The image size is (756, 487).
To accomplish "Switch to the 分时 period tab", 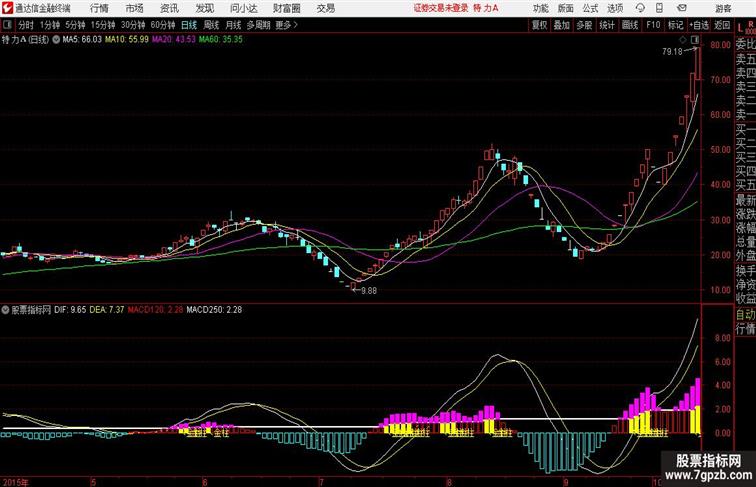I will coord(26,25).
